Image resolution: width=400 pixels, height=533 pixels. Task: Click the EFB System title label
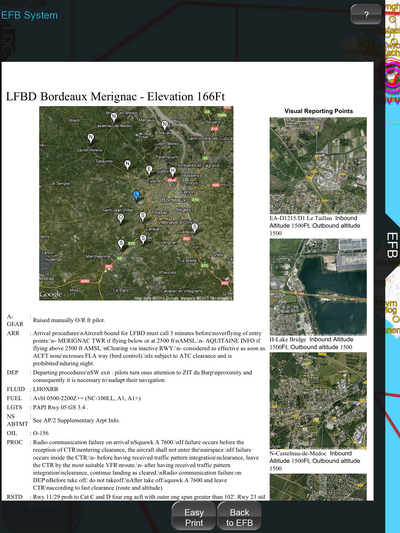pos(30,15)
